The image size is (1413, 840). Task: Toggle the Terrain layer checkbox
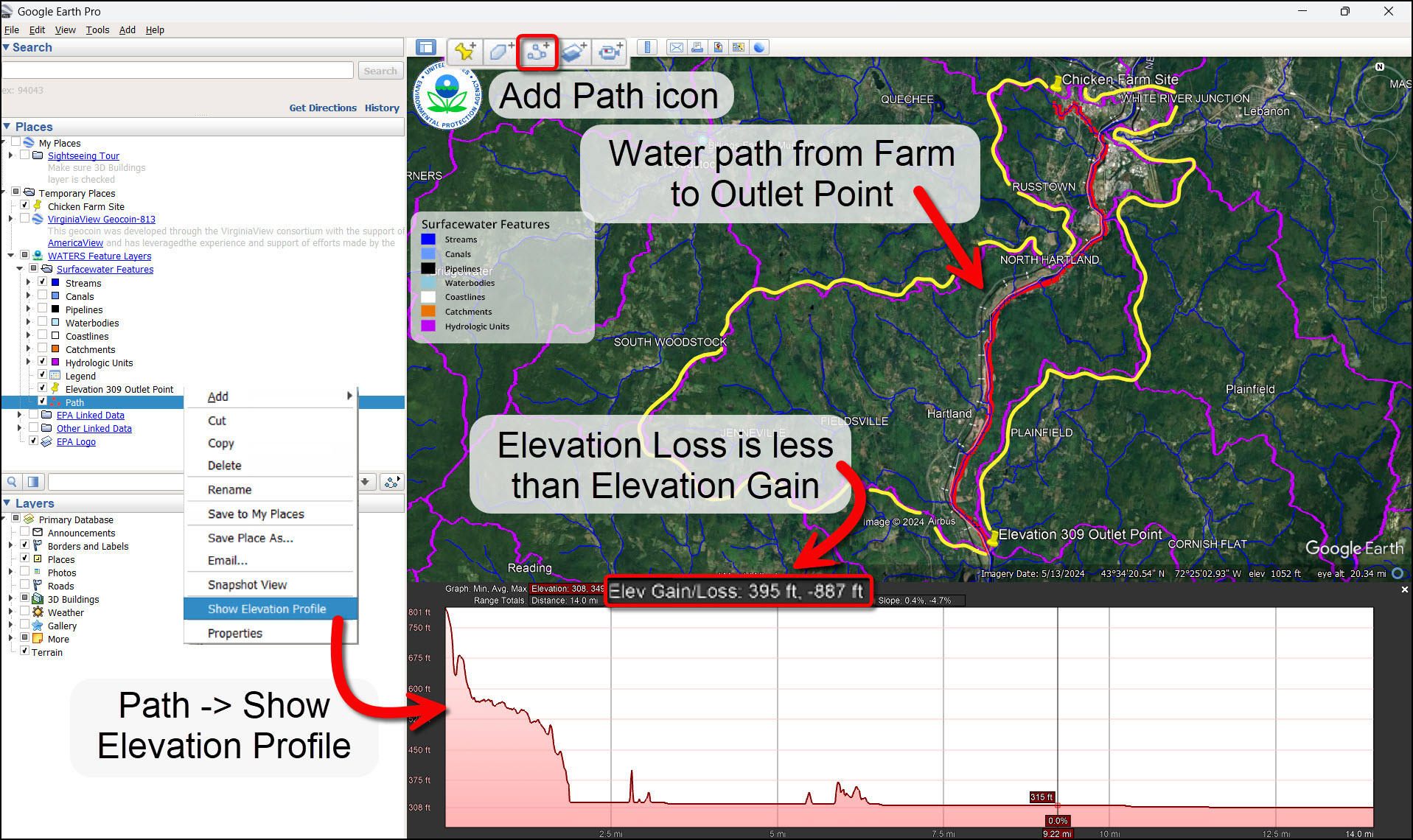(x=25, y=651)
